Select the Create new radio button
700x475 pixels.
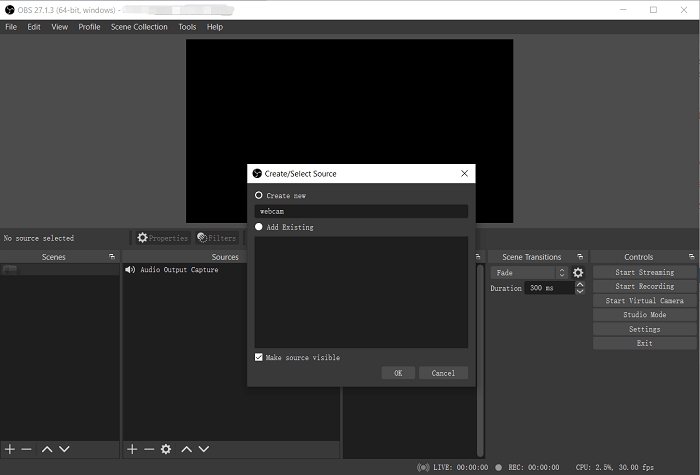point(258,195)
